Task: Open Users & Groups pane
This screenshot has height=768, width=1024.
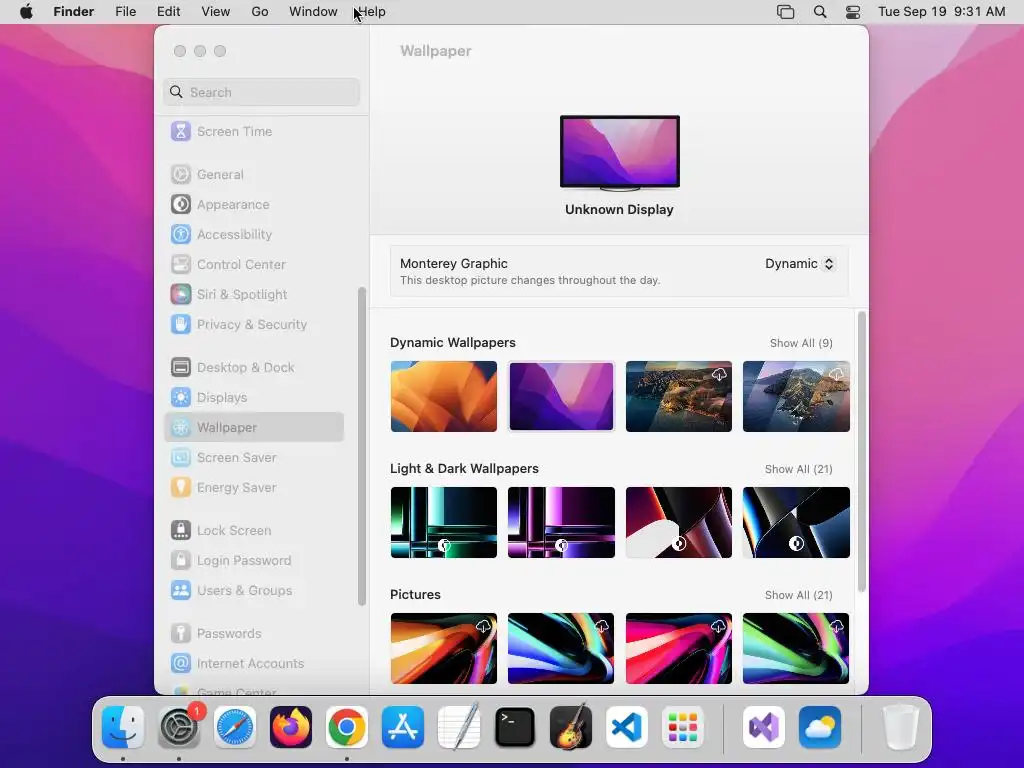Action: (x=254, y=590)
